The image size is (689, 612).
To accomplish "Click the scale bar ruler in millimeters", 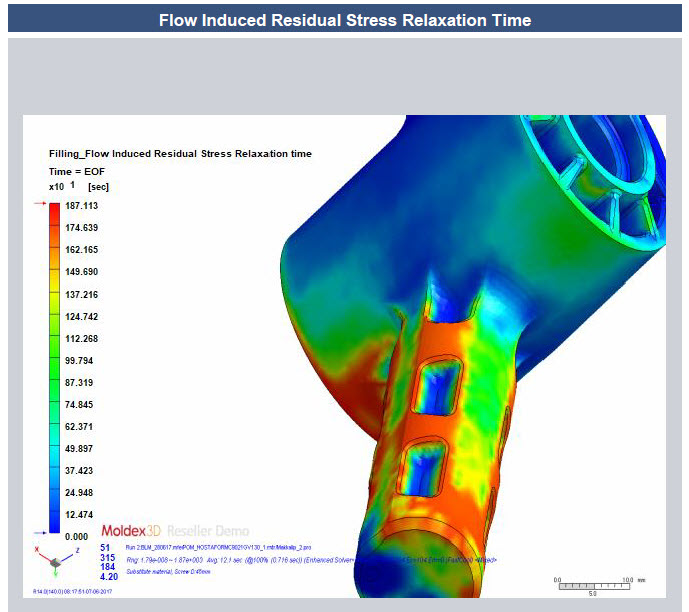I will pos(592,584).
